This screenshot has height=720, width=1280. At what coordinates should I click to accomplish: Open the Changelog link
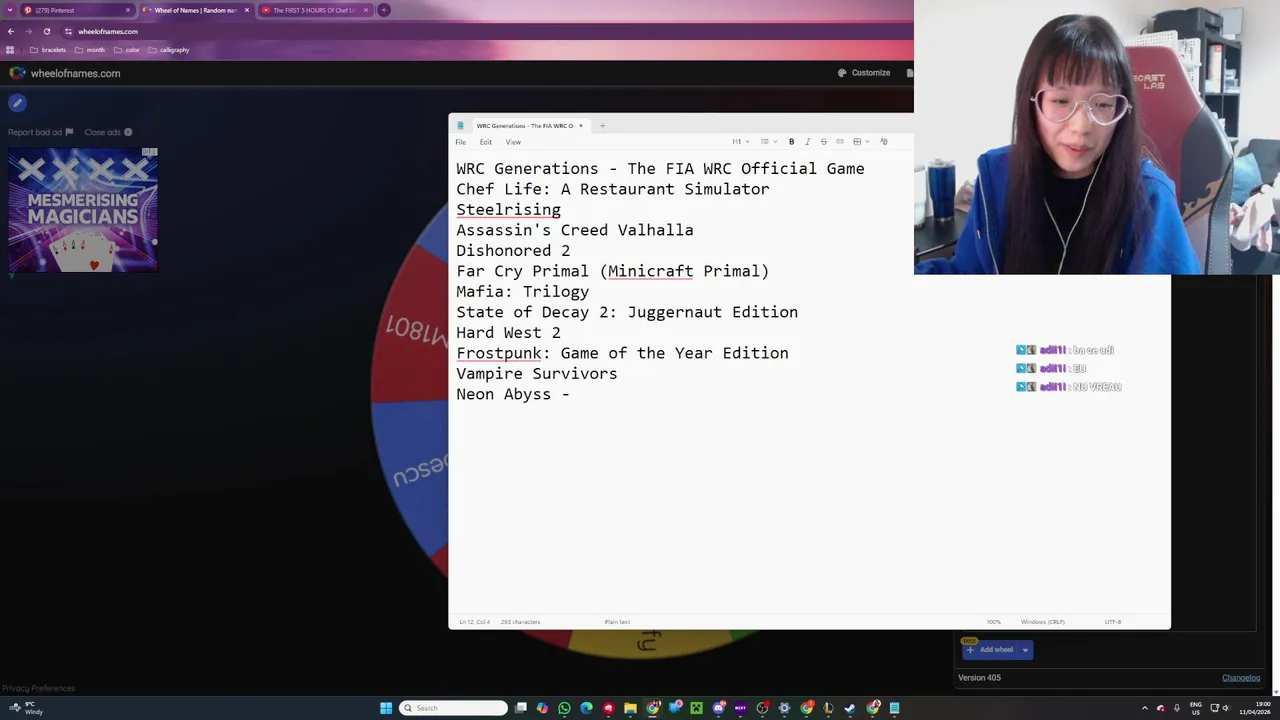coord(1241,678)
